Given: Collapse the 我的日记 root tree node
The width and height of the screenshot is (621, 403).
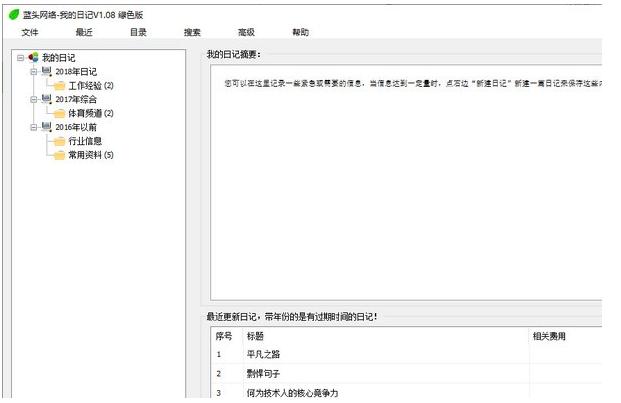Looking at the screenshot, I should click(x=21, y=58).
